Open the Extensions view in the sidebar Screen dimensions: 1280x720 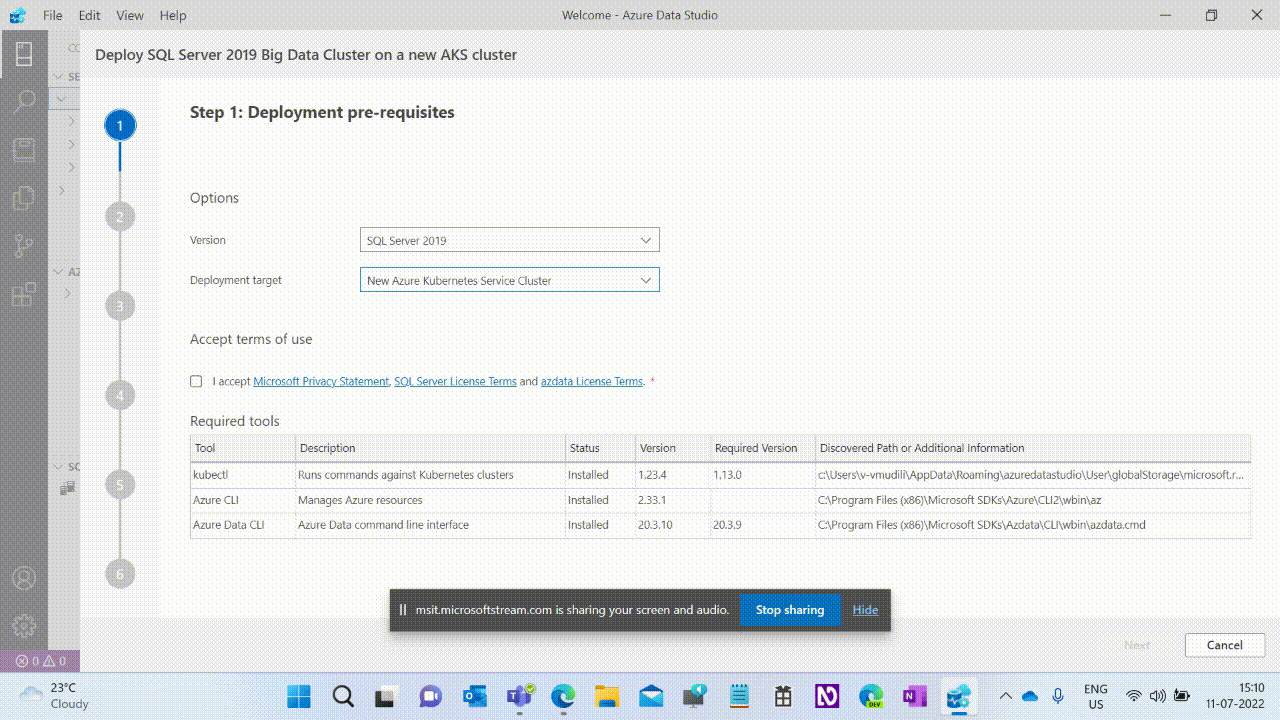[x=24, y=295]
